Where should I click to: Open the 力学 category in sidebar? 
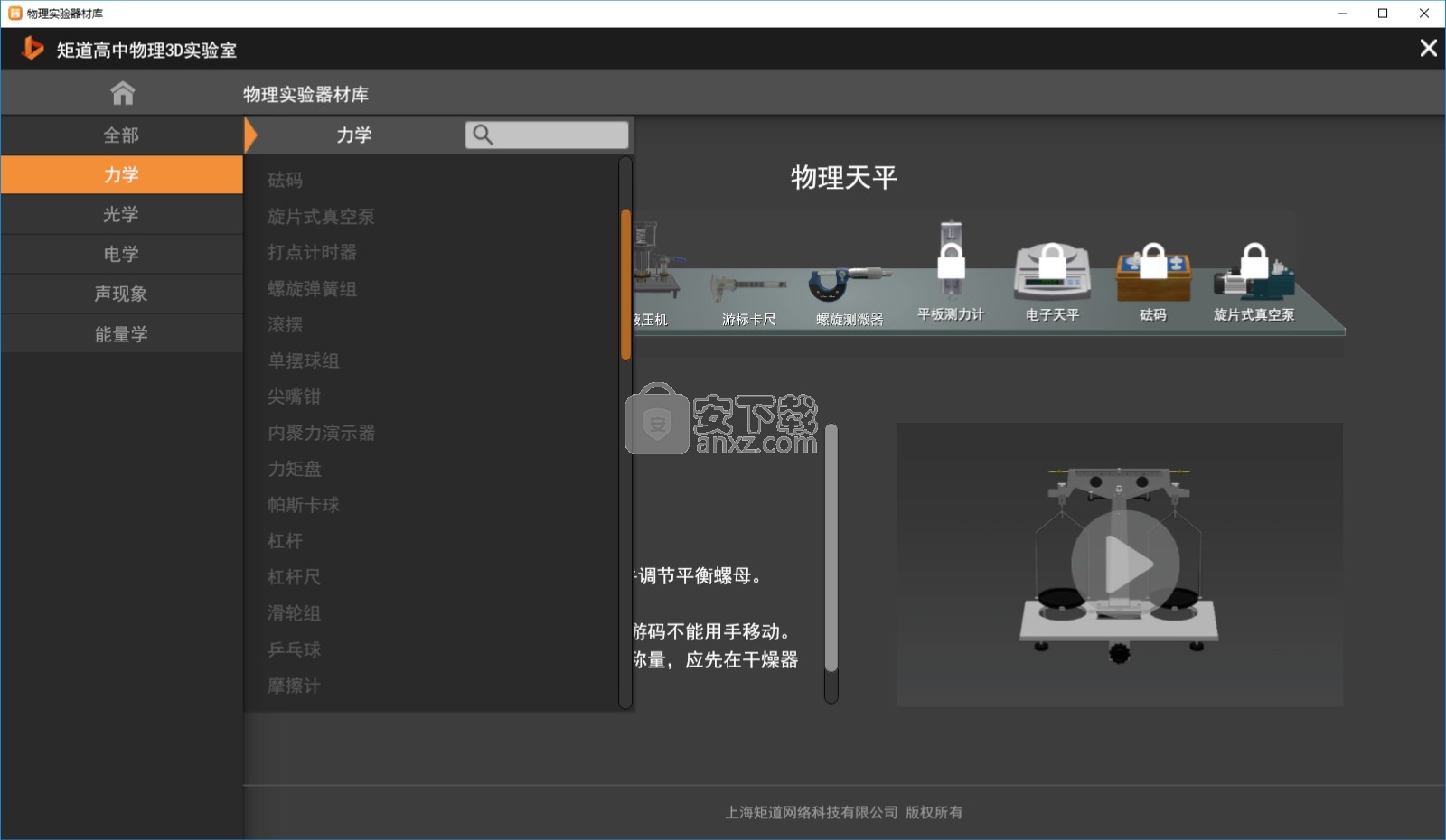tap(122, 174)
